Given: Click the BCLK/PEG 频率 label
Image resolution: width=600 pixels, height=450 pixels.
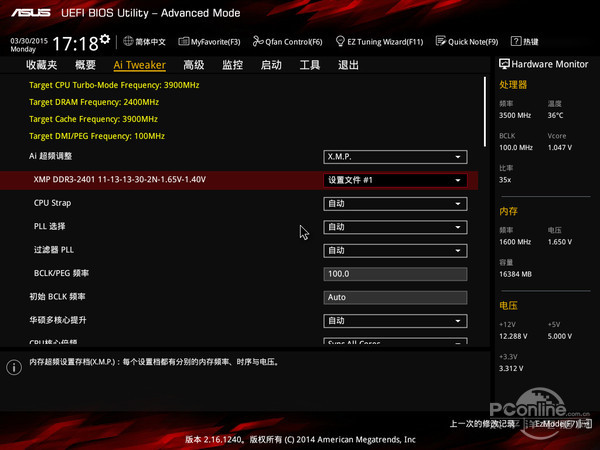Looking at the screenshot, I should click(61, 273).
